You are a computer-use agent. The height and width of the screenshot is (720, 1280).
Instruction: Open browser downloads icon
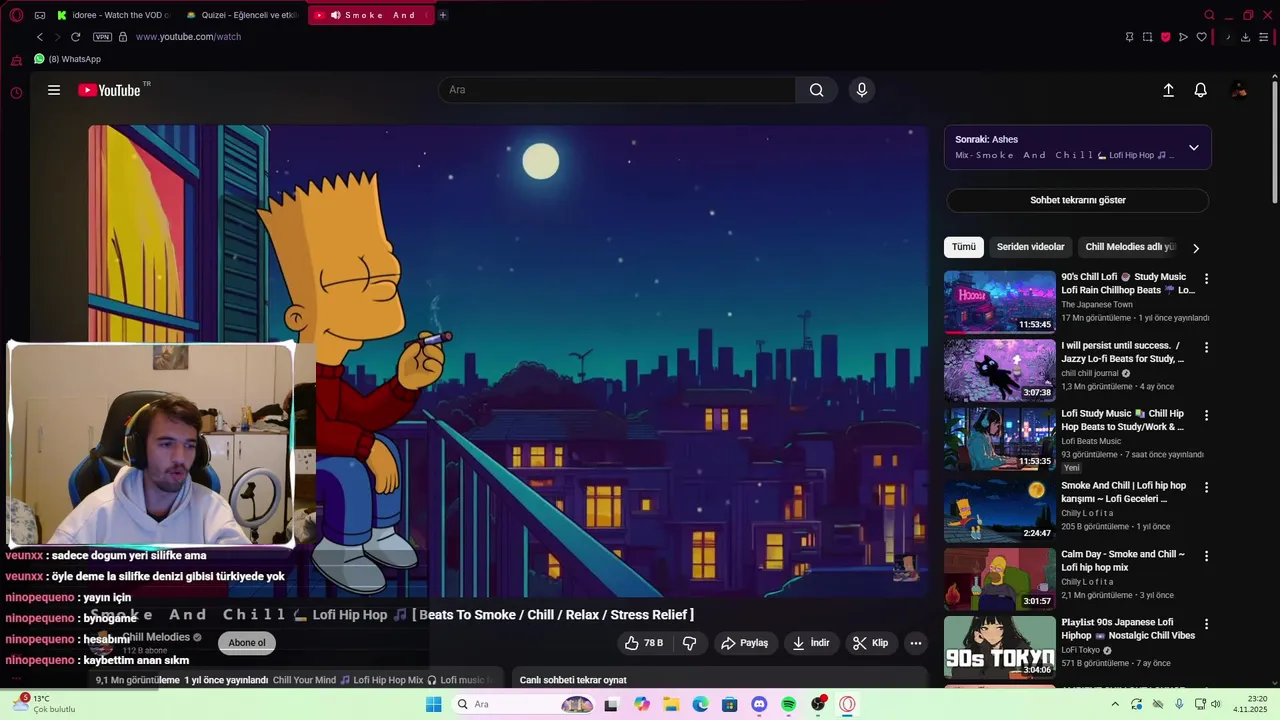(1245, 37)
